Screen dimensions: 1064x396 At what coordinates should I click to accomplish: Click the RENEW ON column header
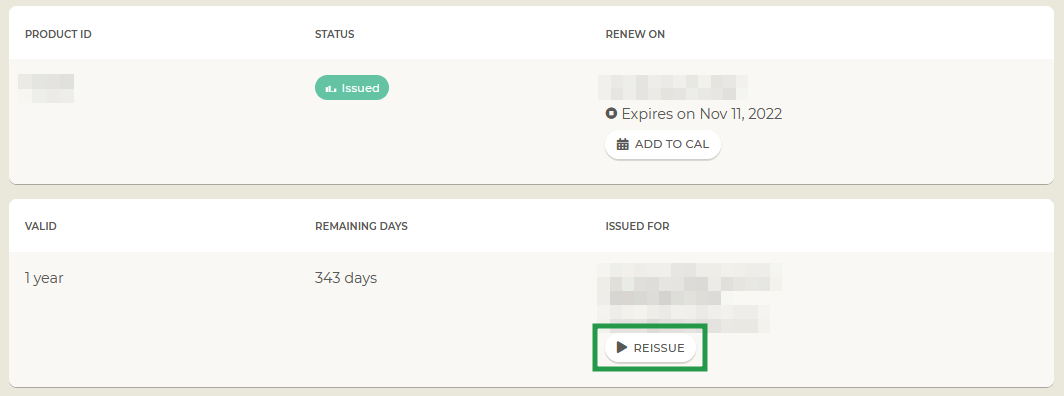(635, 34)
